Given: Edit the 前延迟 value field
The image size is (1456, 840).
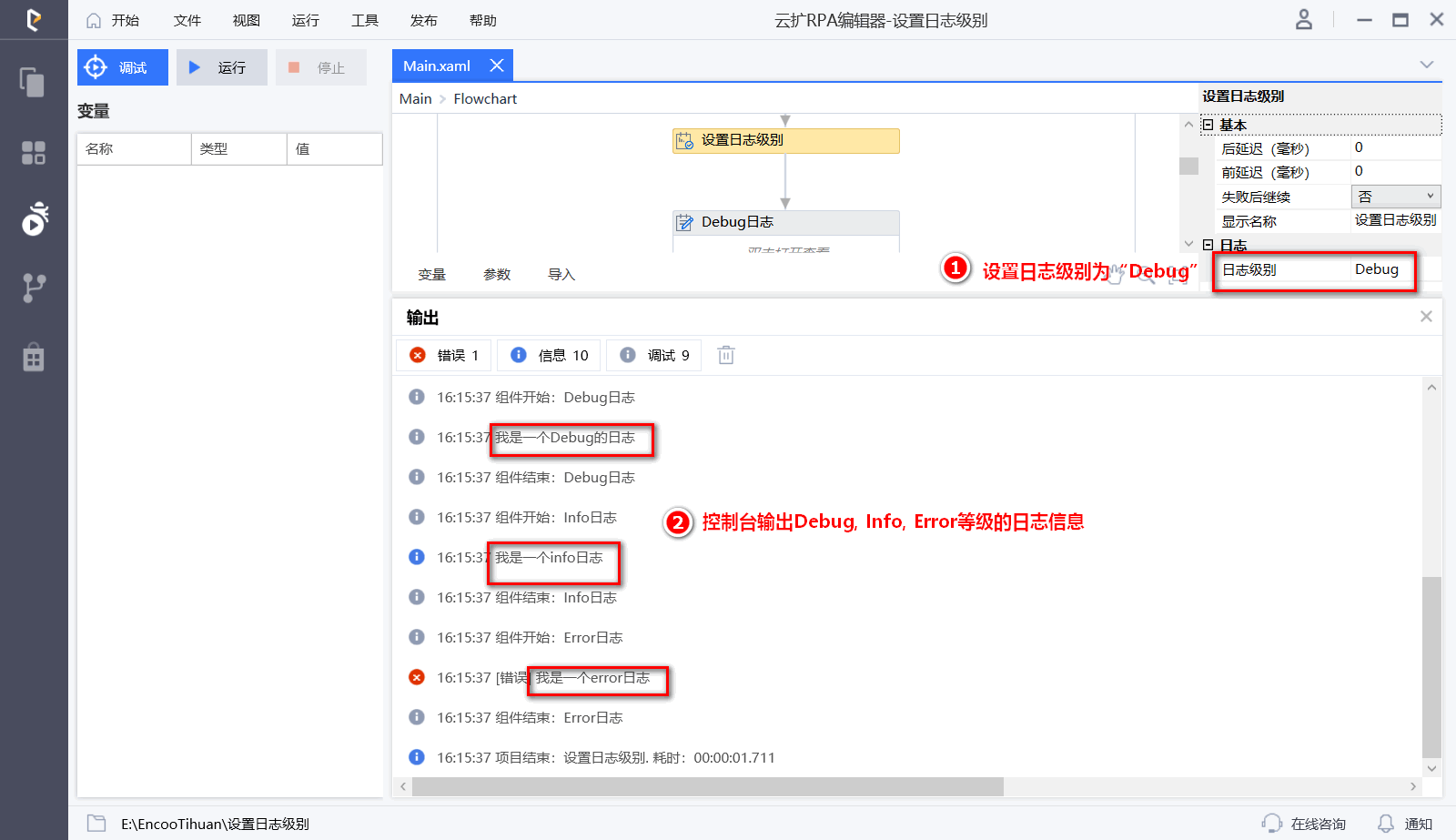Looking at the screenshot, I should pos(1396,171).
